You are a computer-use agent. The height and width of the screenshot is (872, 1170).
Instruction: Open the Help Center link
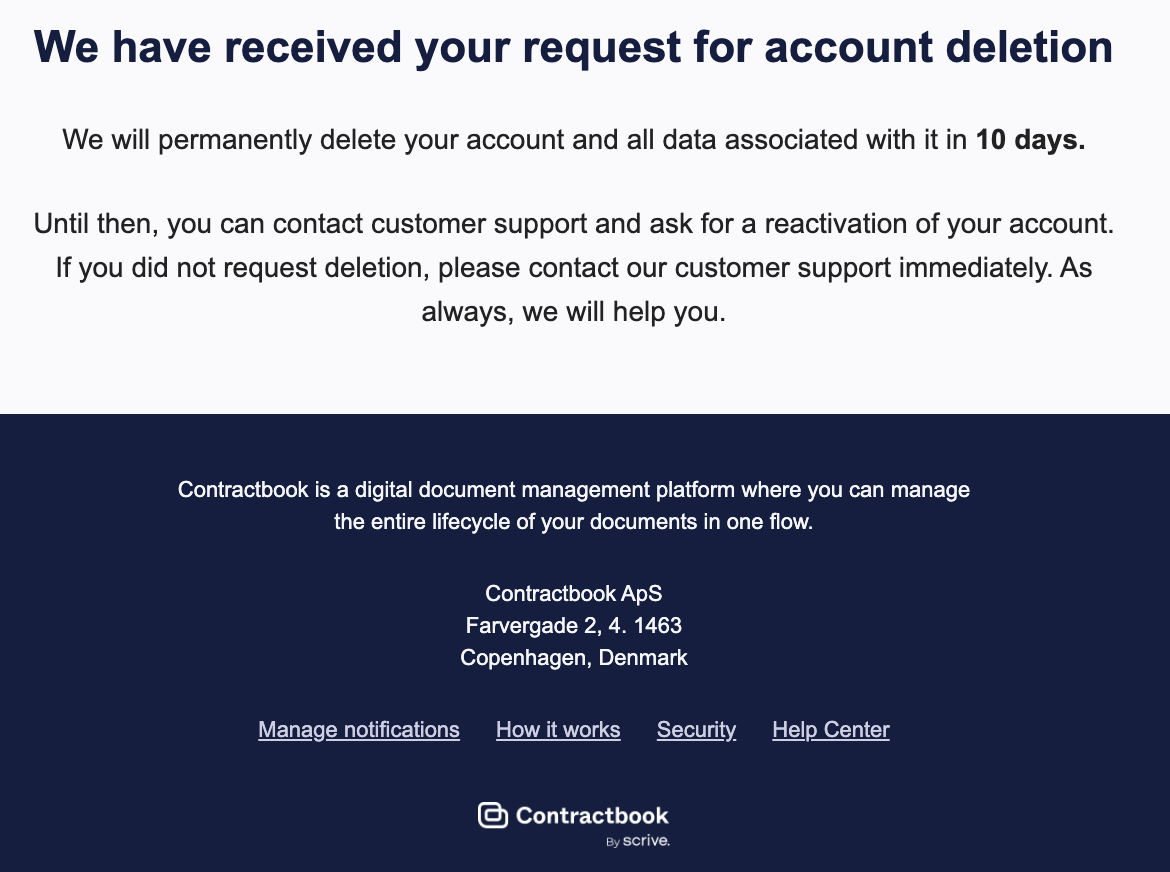point(830,730)
